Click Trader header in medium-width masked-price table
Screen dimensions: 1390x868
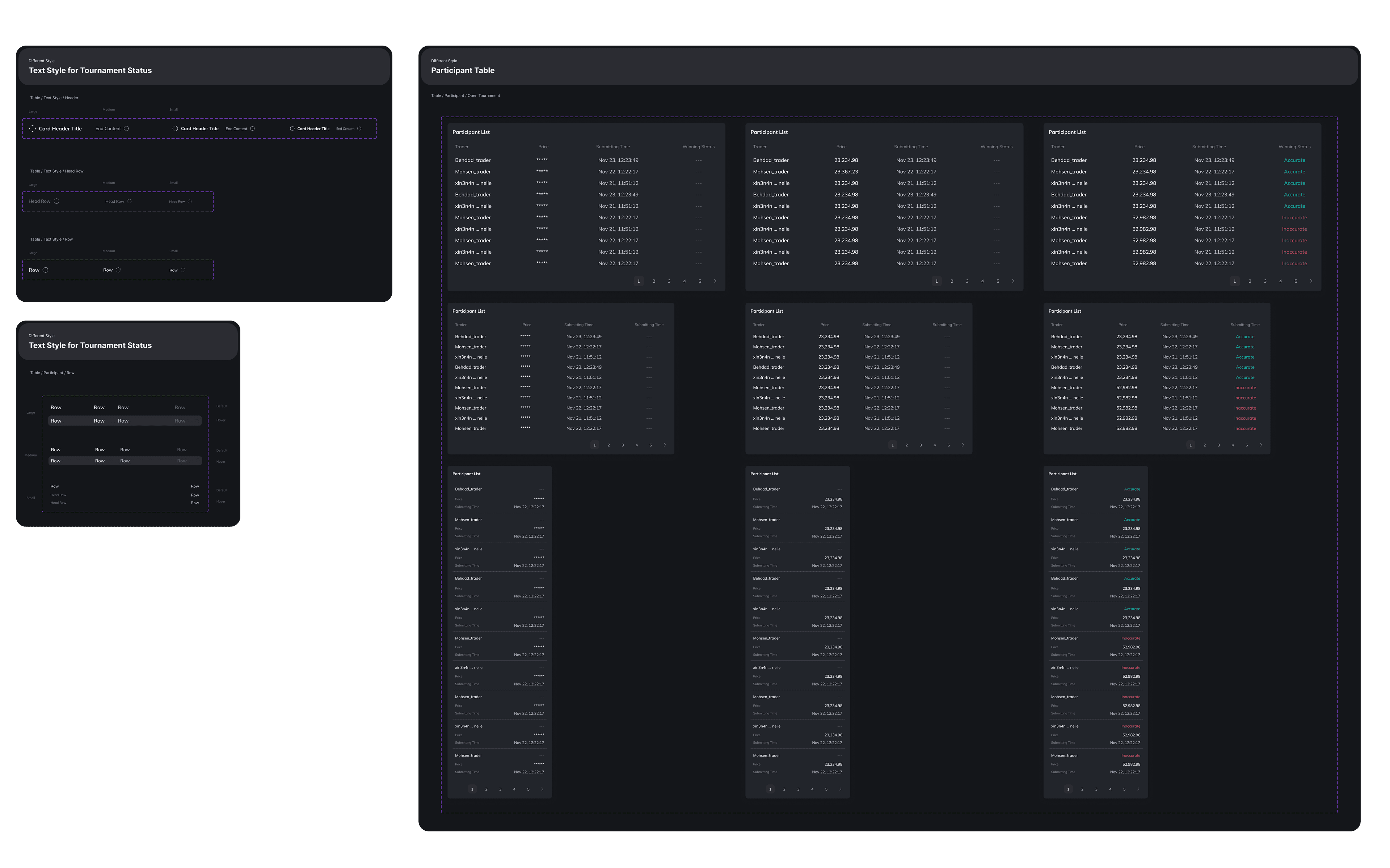click(461, 325)
